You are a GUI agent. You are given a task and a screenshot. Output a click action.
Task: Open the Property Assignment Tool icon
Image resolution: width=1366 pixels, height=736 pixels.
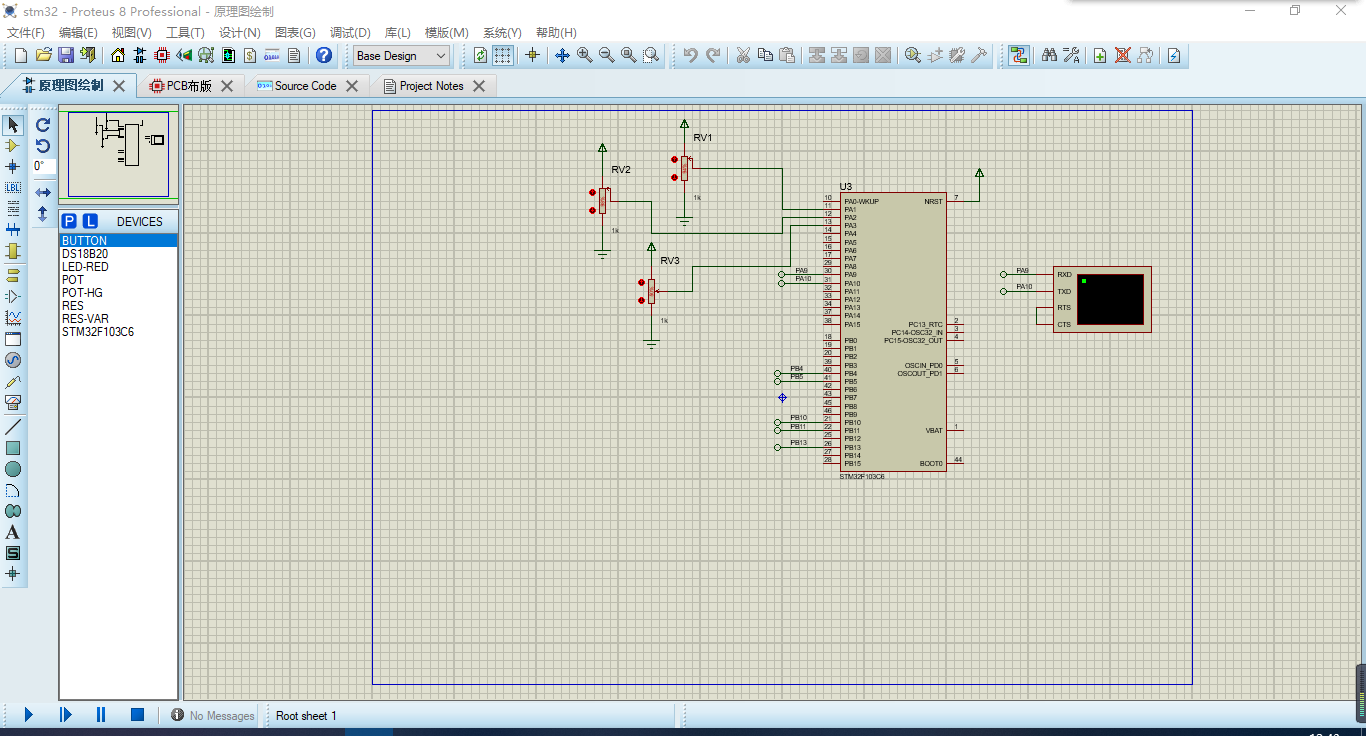point(1071,55)
